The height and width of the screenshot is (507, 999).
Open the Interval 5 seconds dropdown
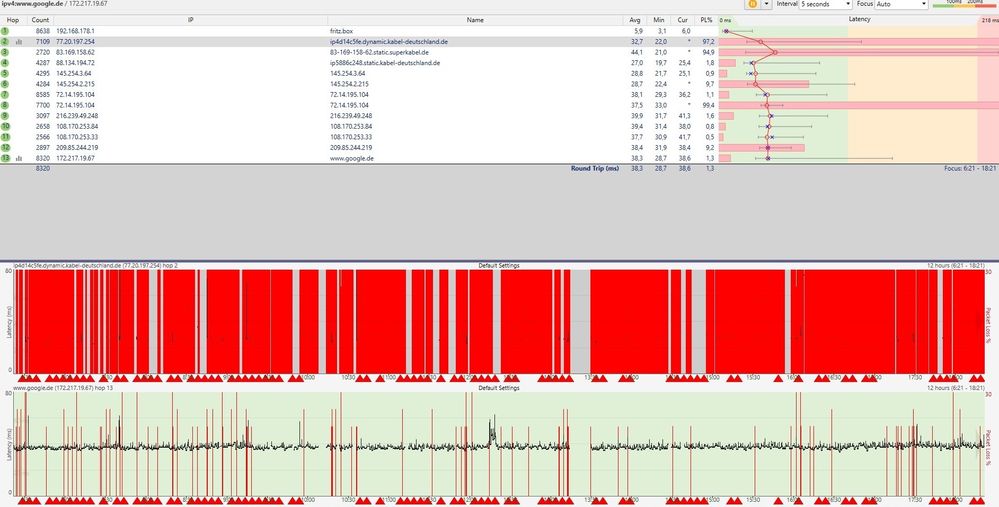[826, 4]
